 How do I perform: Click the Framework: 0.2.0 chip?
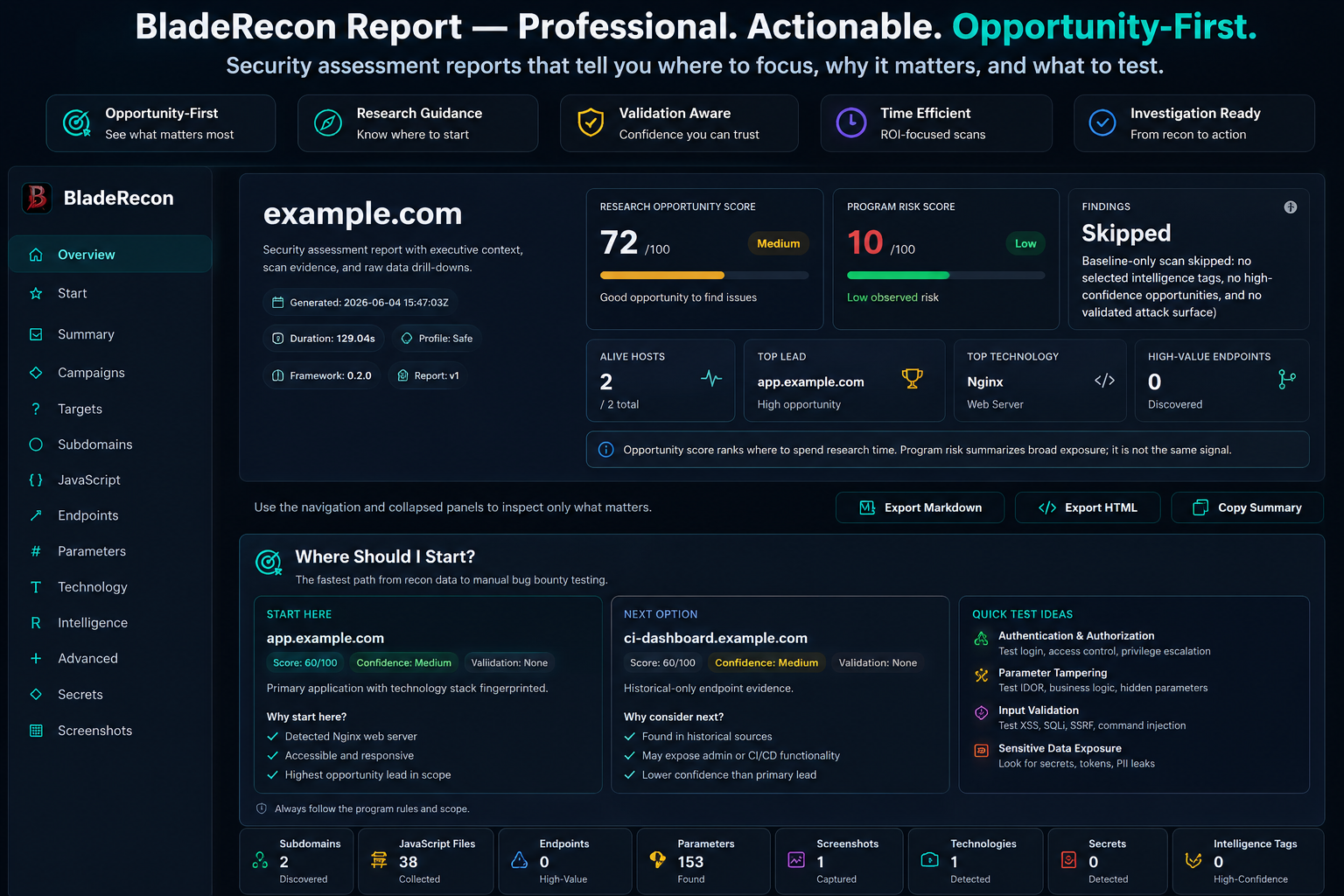pyautogui.click(x=321, y=375)
